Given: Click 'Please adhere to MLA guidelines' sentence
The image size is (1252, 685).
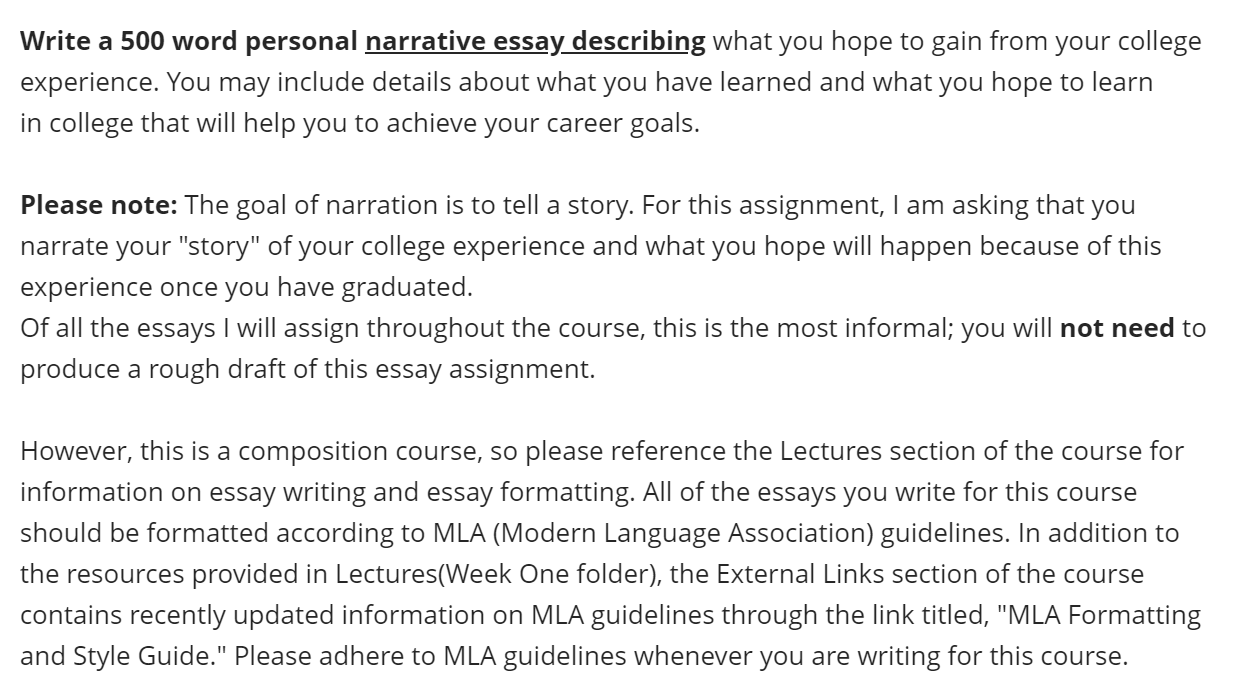Looking at the screenshot, I should [x=429, y=656].
